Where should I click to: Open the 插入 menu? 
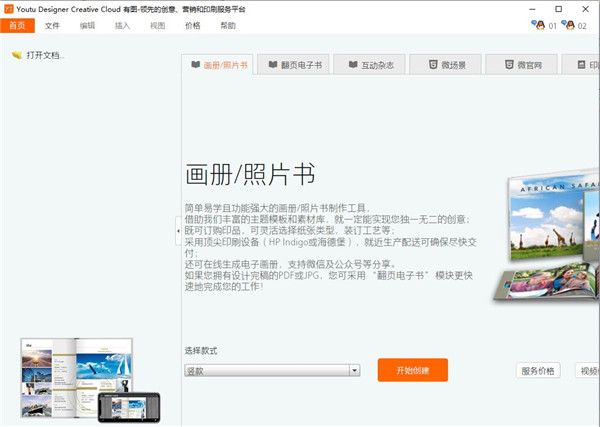(x=122, y=26)
